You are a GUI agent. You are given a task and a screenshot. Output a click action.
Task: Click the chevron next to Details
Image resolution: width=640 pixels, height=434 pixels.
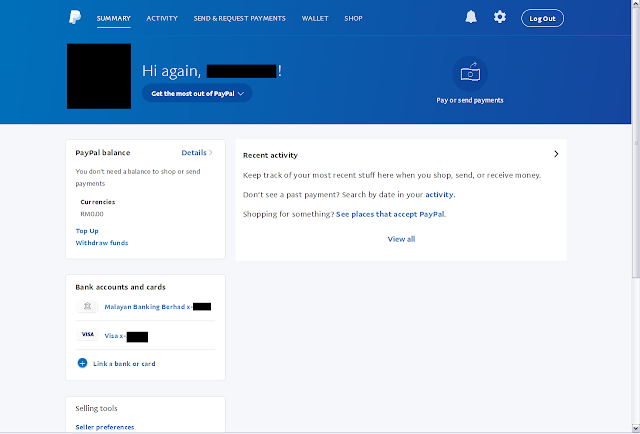211,153
